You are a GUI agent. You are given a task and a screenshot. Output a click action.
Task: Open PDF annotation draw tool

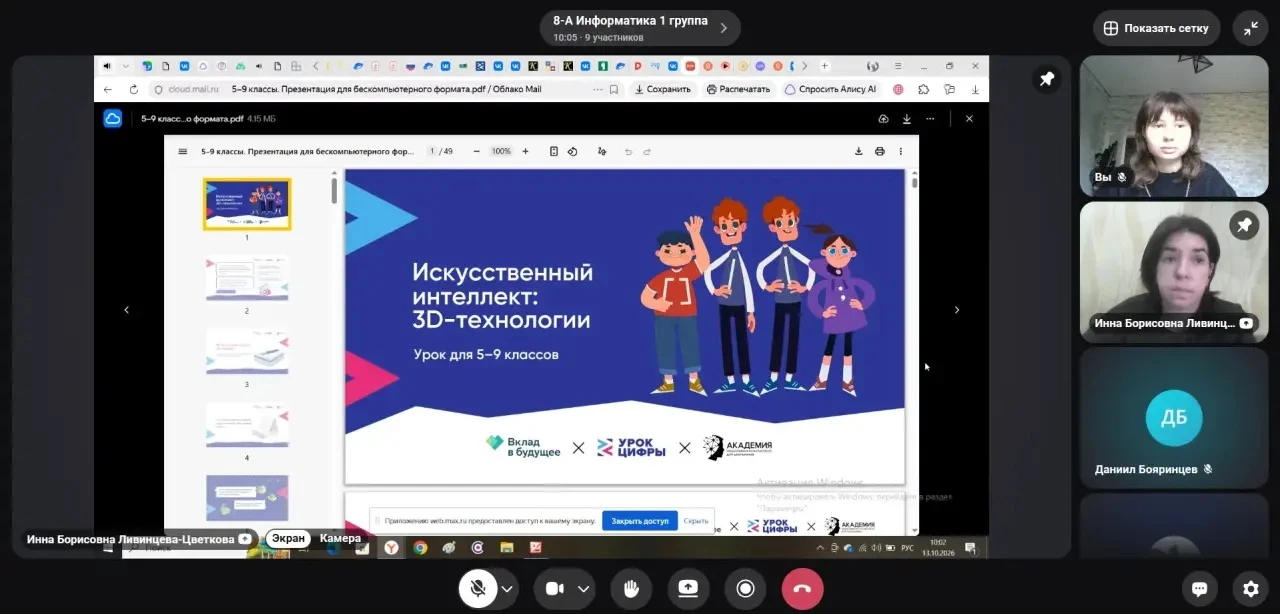(601, 152)
